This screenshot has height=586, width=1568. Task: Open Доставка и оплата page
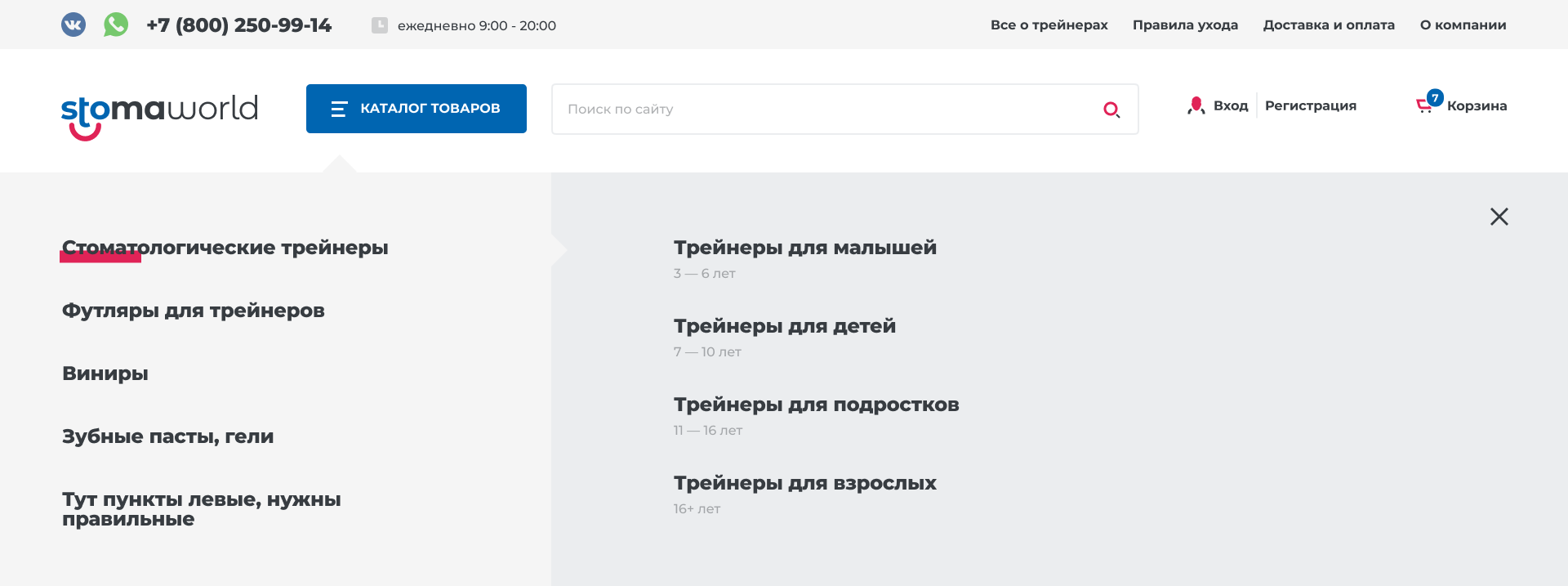pyautogui.click(x=1329, y=25)
